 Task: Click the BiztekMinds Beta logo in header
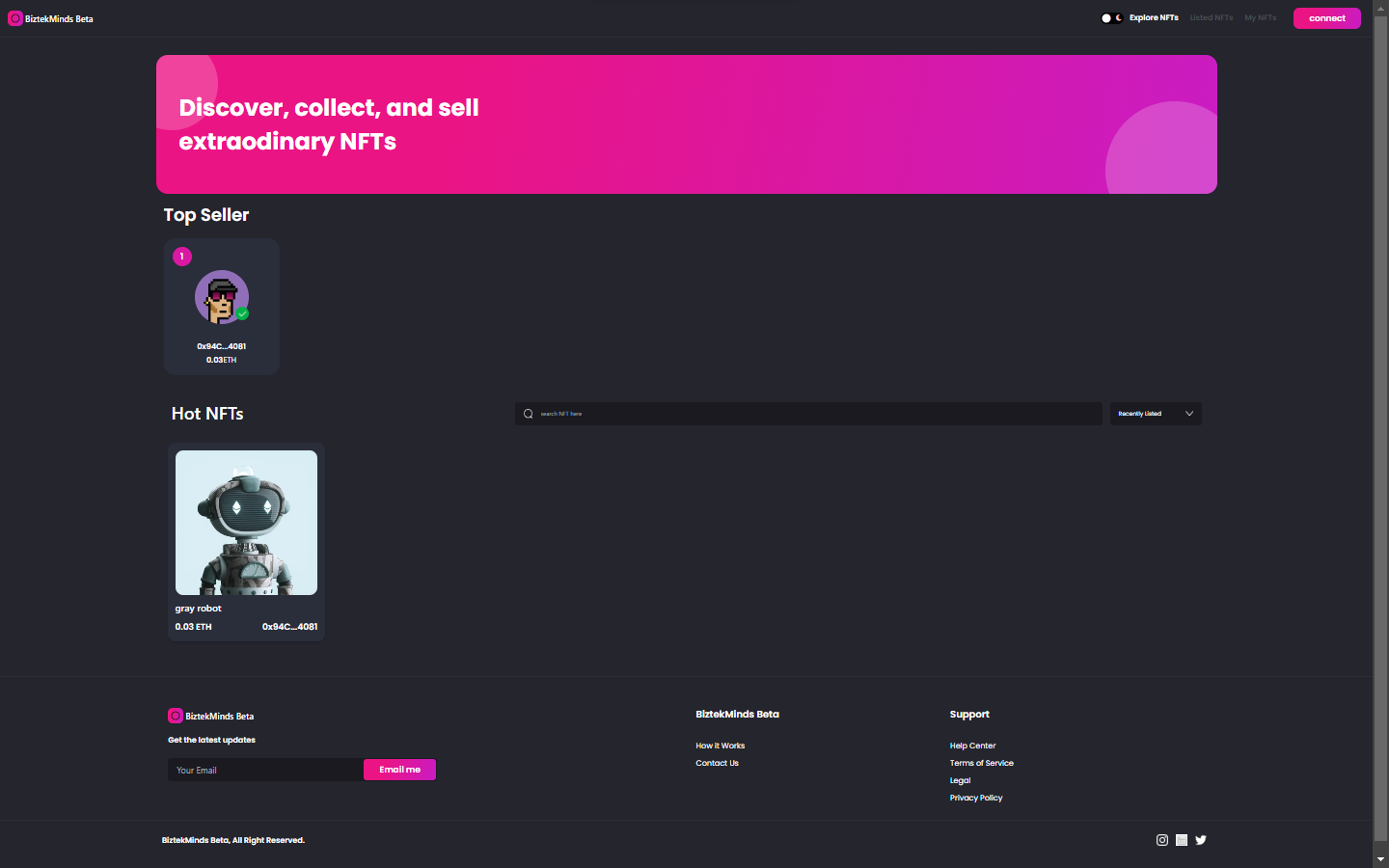(x=51, y=18)
